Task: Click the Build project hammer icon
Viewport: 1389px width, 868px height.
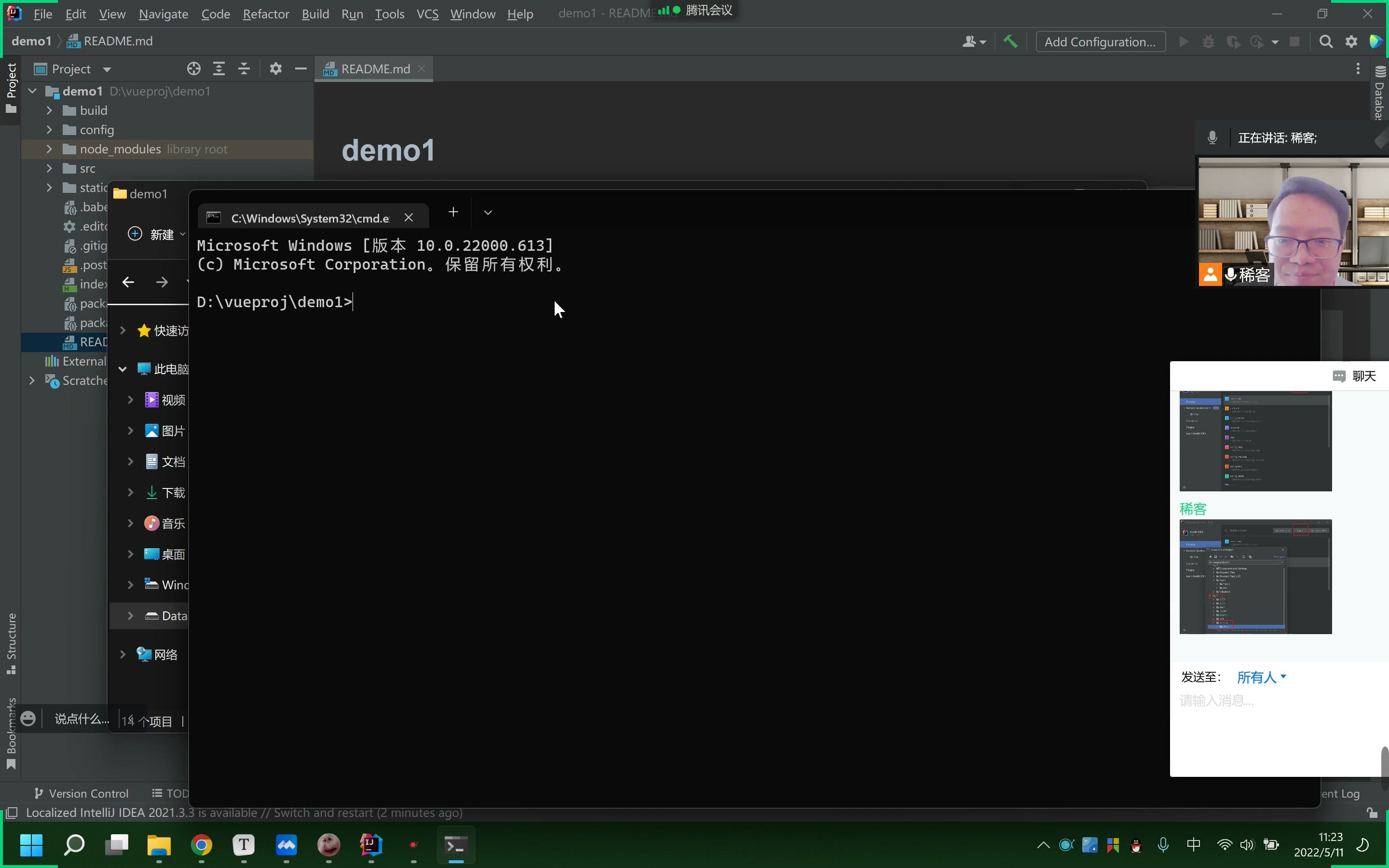Action: tap(1010, 41)
